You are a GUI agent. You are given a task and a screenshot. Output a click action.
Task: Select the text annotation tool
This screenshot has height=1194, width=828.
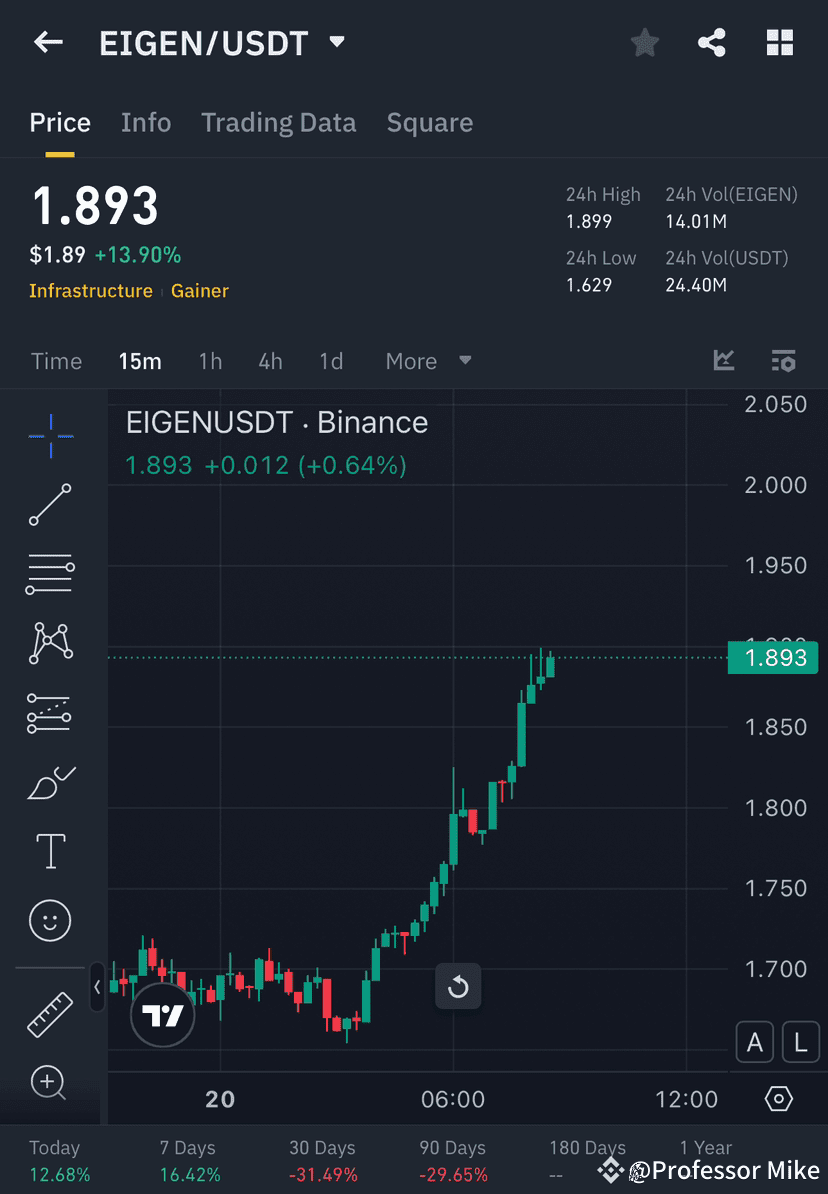point(50,850)
